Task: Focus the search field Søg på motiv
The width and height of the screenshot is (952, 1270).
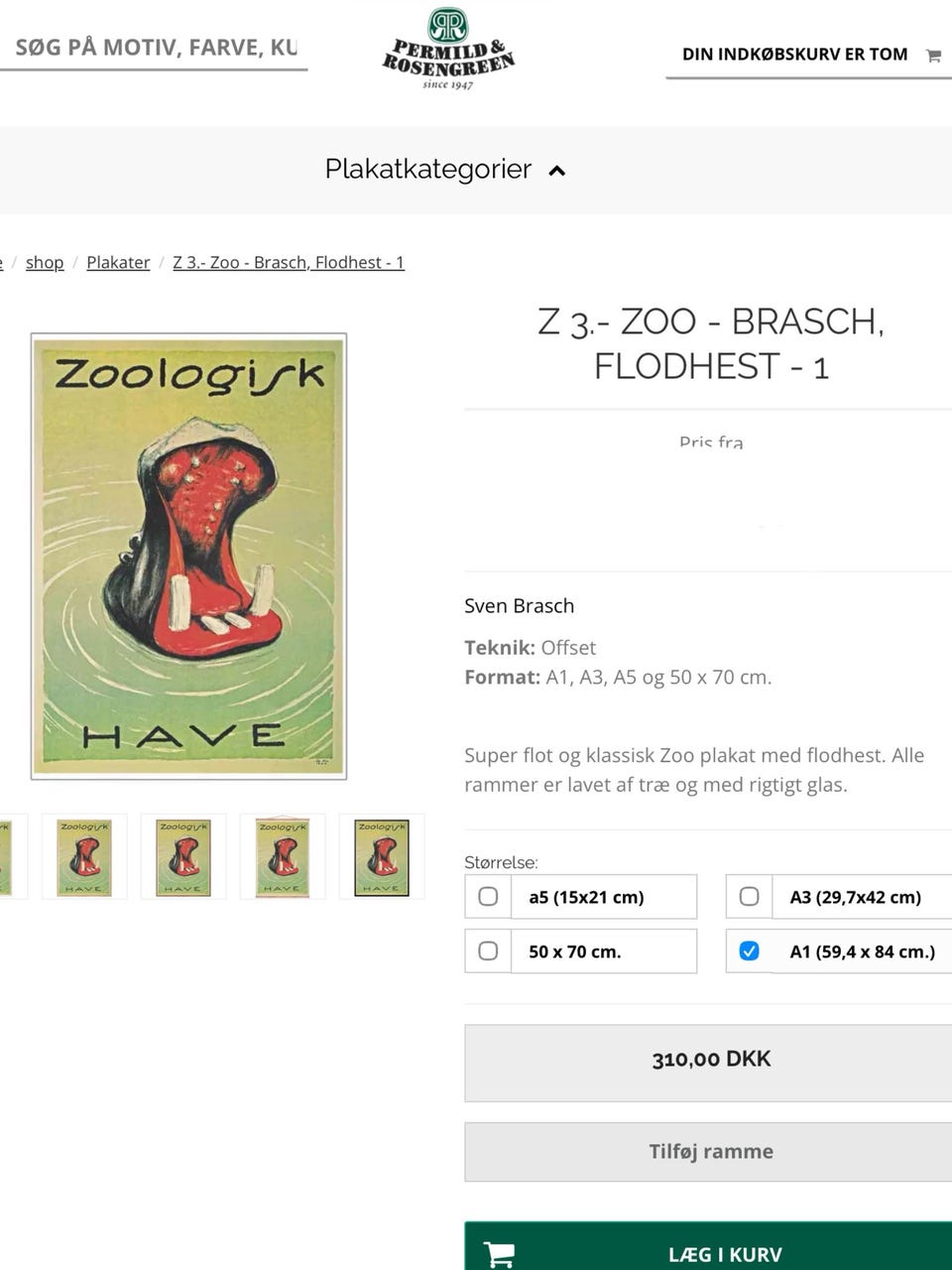Action: [154, 48]
